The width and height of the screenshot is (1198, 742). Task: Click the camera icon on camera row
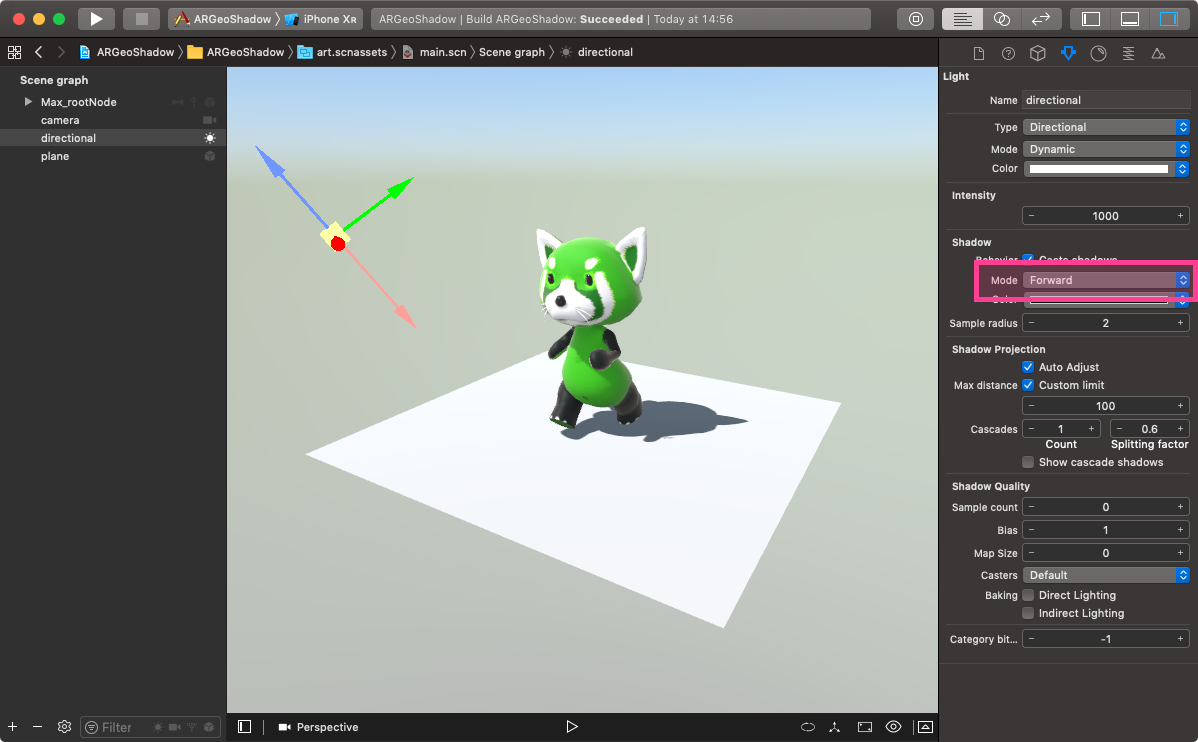[209, 120]
